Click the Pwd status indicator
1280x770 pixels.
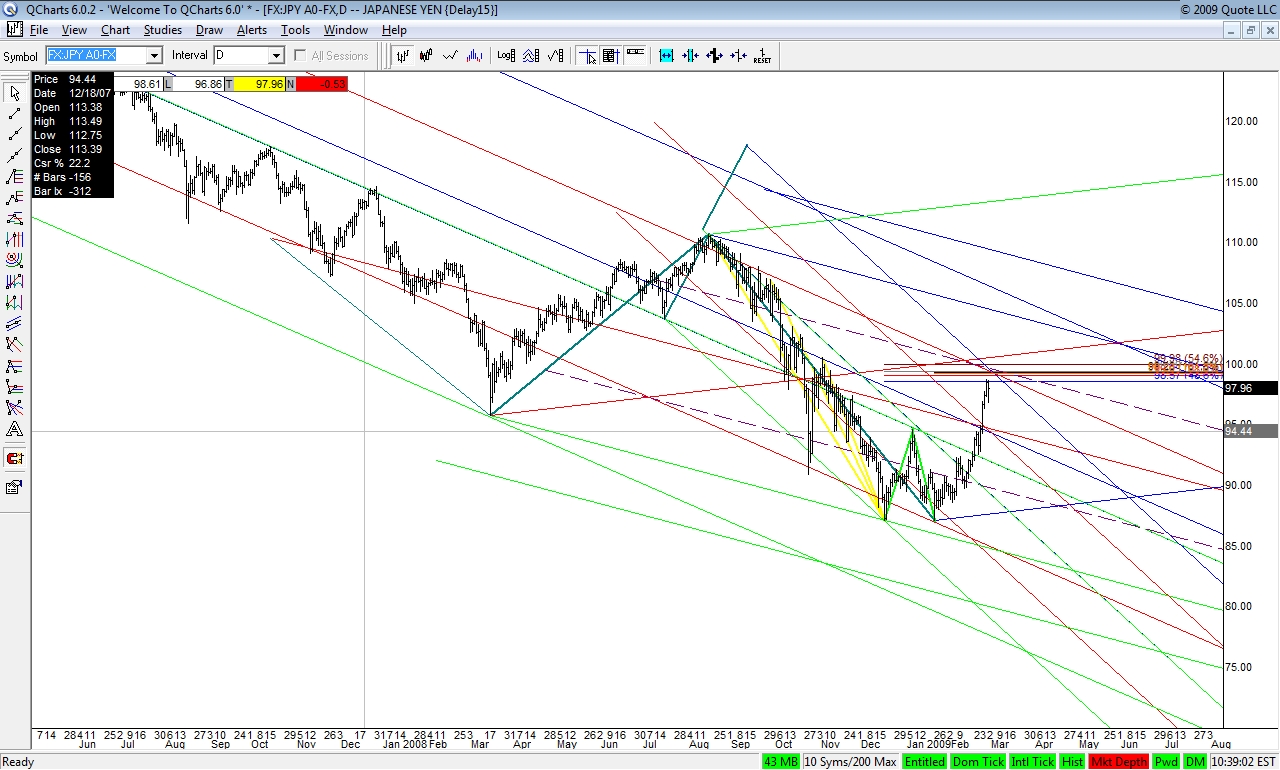[1166, 762]
